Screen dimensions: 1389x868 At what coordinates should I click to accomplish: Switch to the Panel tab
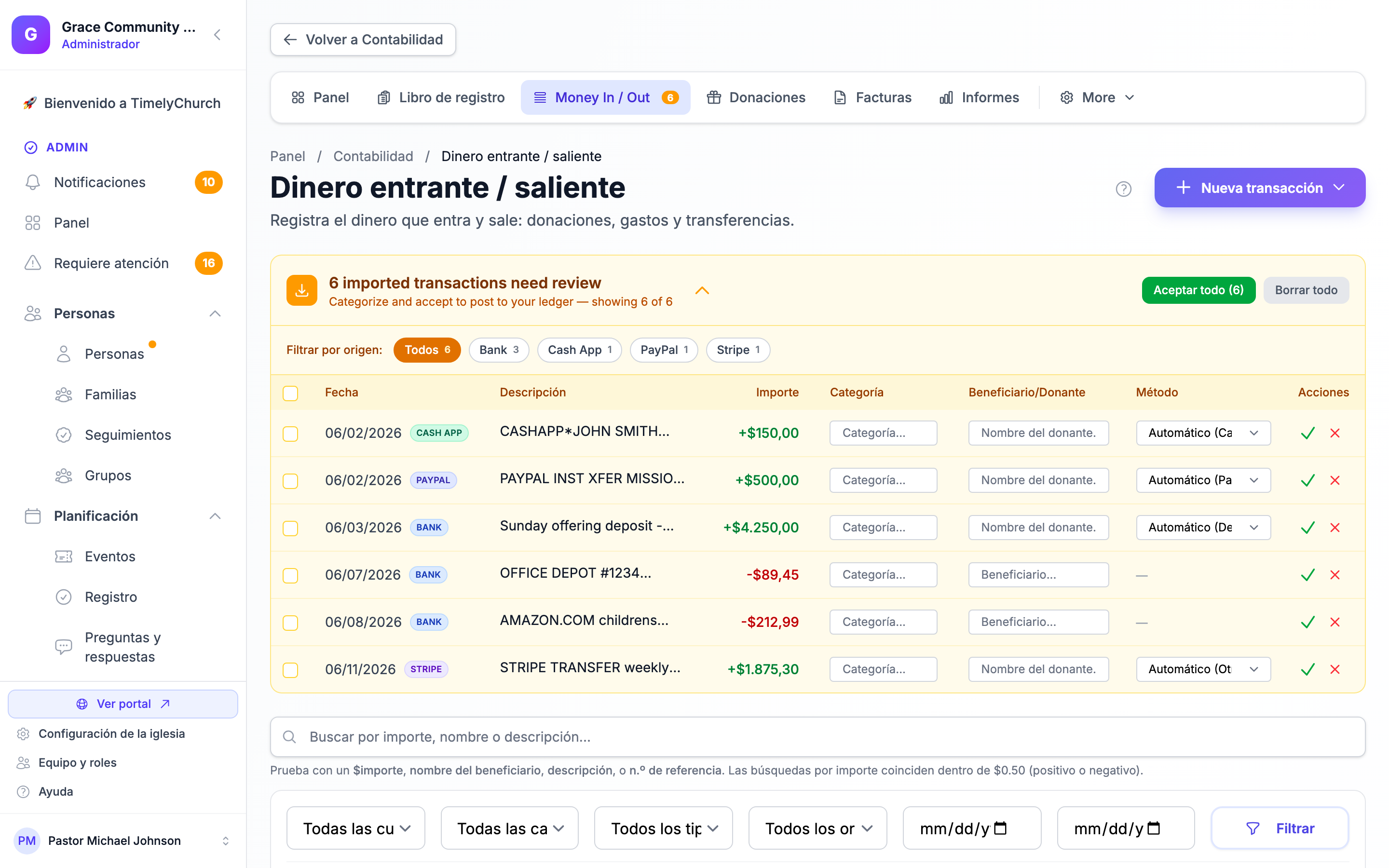[320, 97]
